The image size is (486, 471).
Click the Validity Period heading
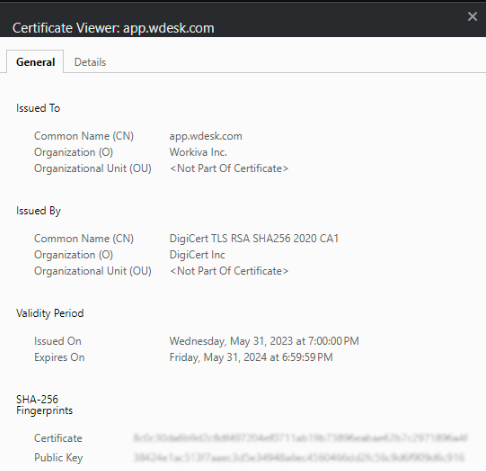point(50,313)
